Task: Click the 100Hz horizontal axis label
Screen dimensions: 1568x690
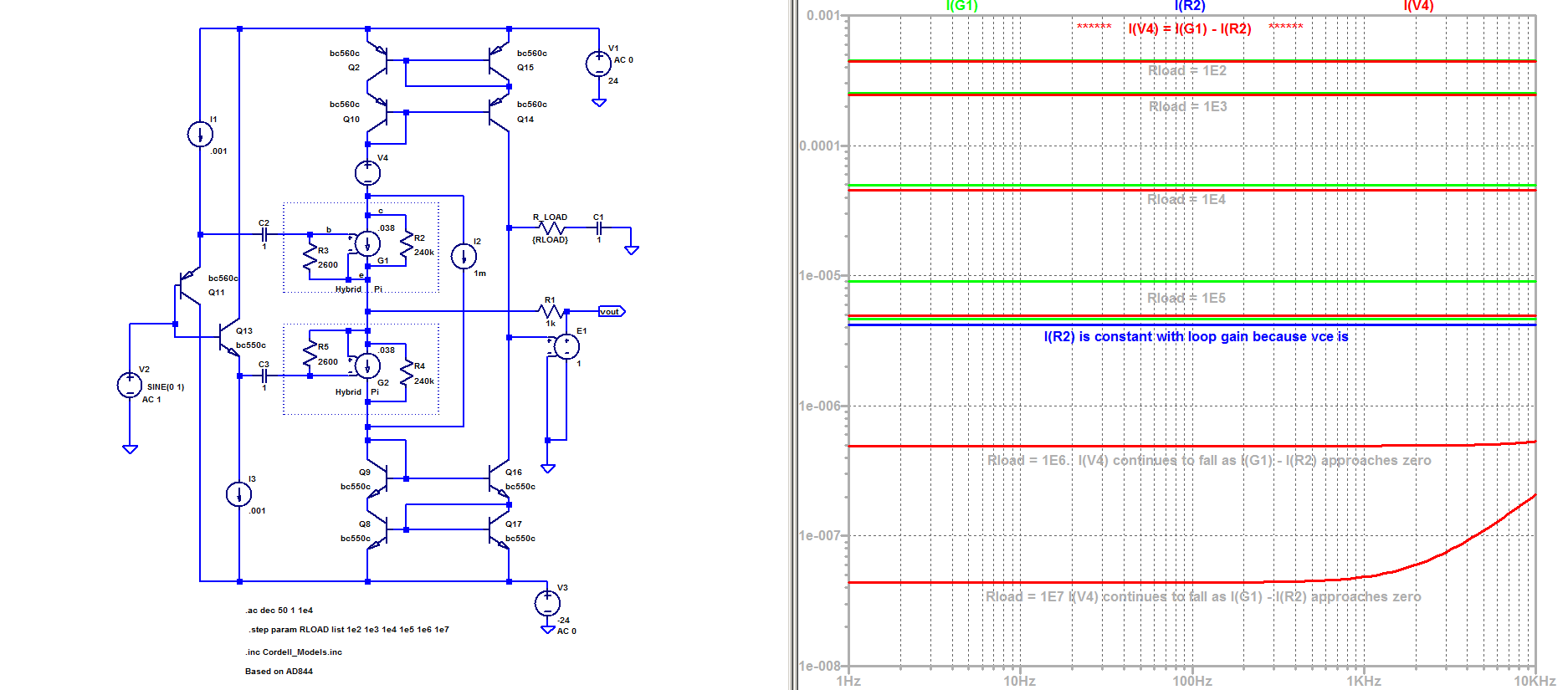Action: [x=1191, y=682]
